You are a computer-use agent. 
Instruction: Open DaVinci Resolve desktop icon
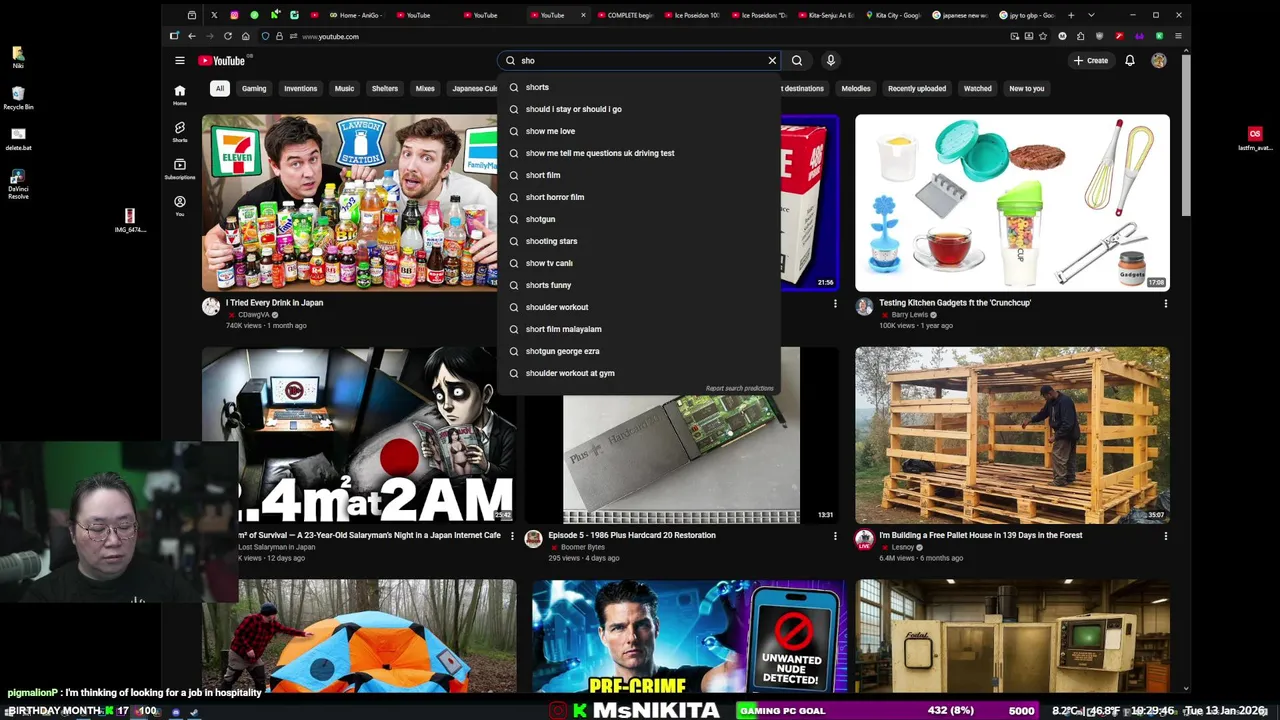pyautogui.click(x=18, y=184)
